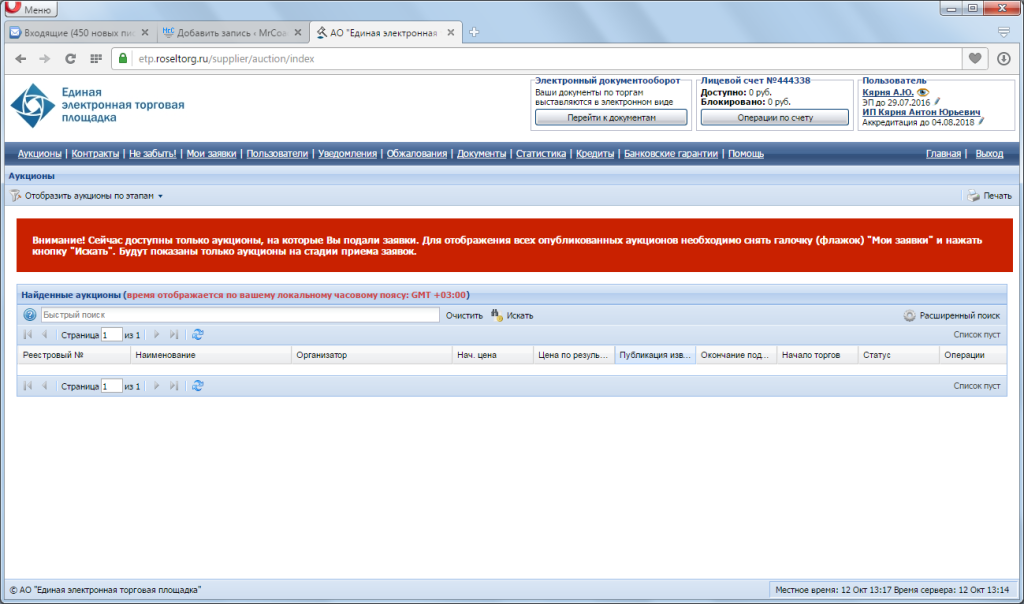Sort by Реестровый № column
This screenshot has height=604, width=1024.
point(73,355)
